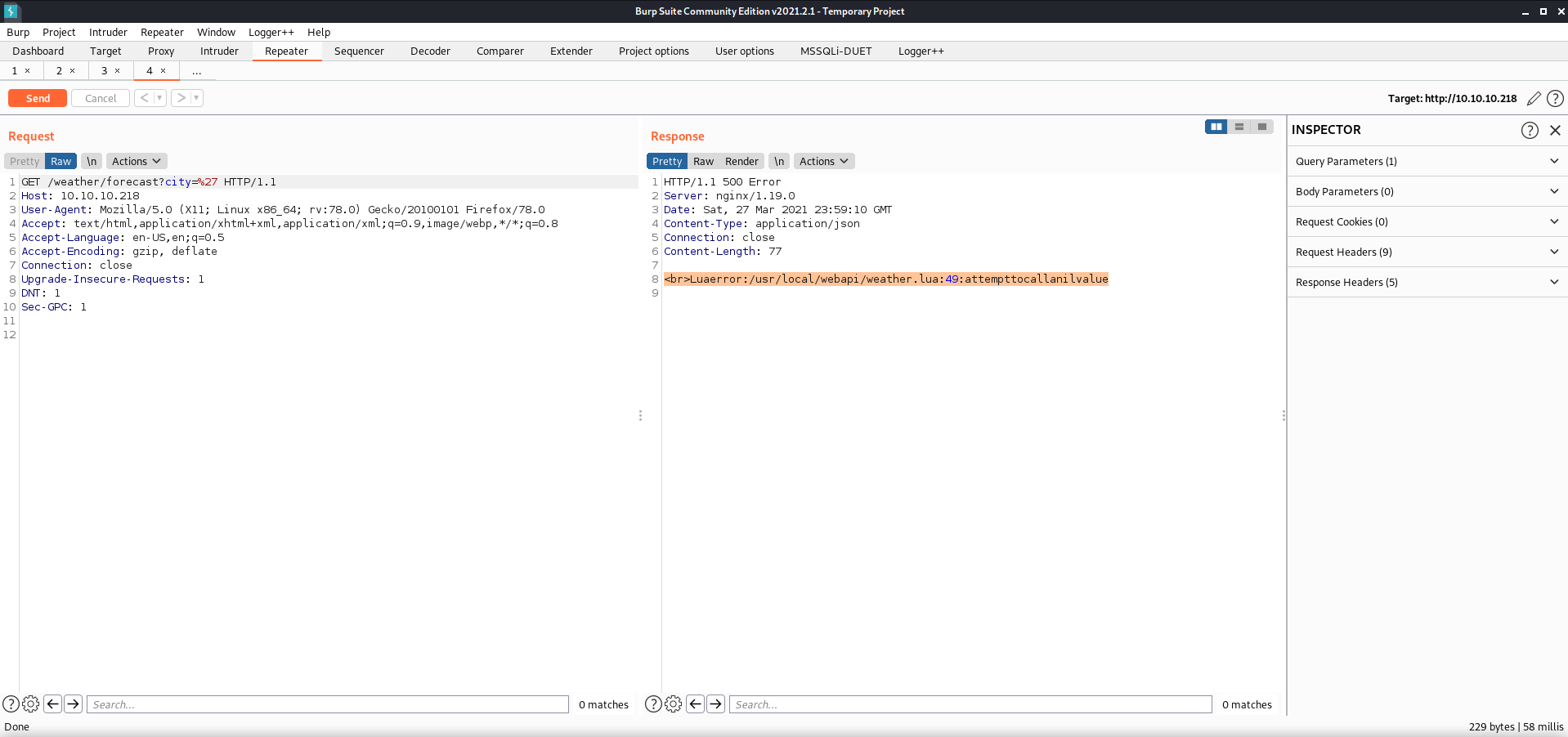The width and height of the screenshot is (1568, 737).
Task: Open the Logger++ menu
Action: click(271, 32)
